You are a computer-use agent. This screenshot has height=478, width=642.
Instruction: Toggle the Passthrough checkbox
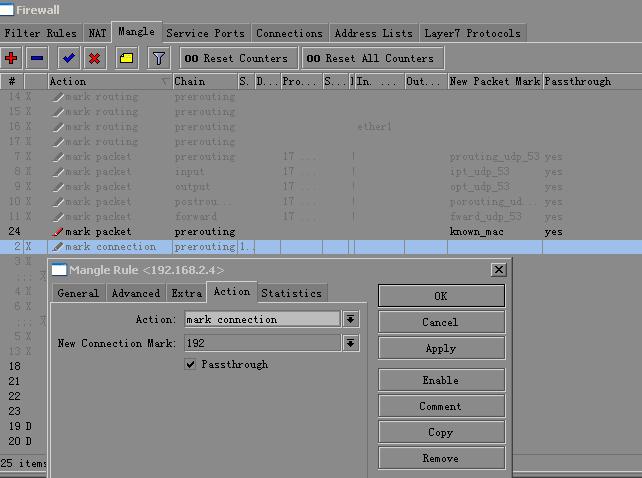[190, 364]
